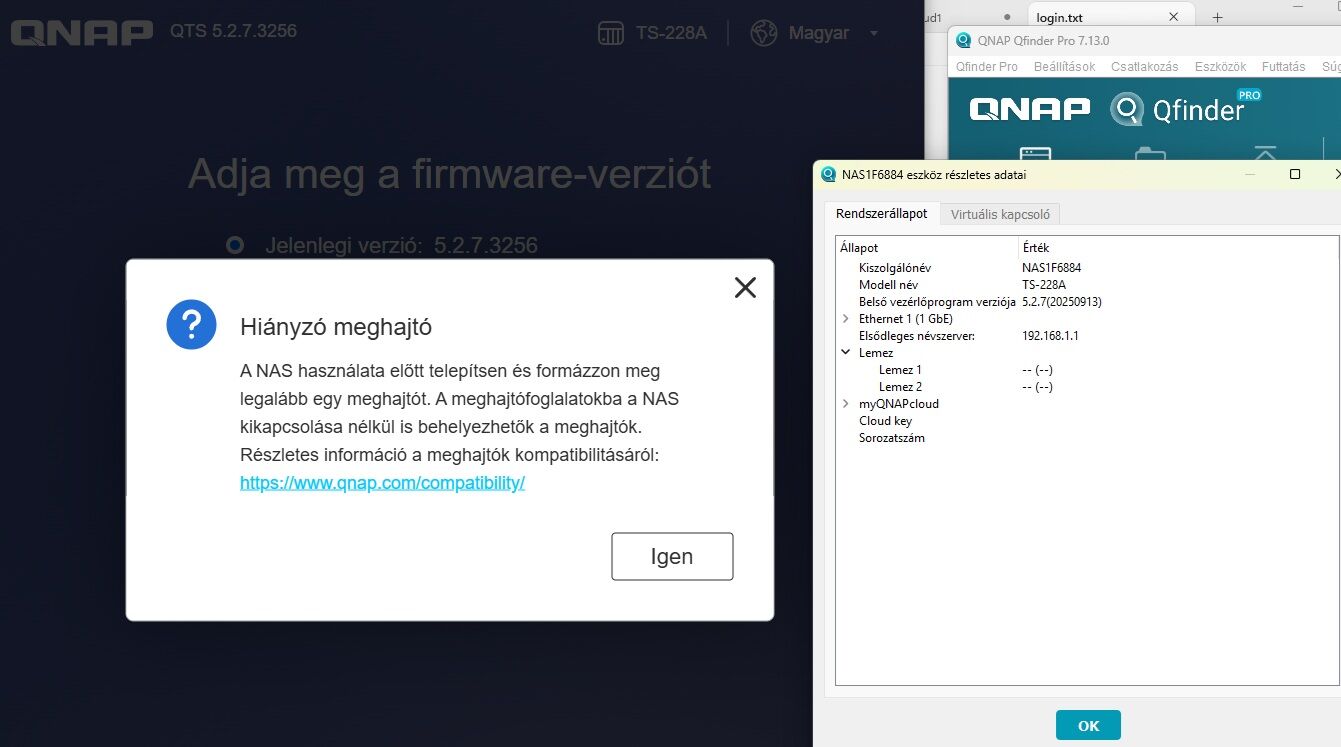Viewport: 1341px width, 747px height.
Task: Click the 192.168.1.1 nameserver value
Action: (1050, 336)
